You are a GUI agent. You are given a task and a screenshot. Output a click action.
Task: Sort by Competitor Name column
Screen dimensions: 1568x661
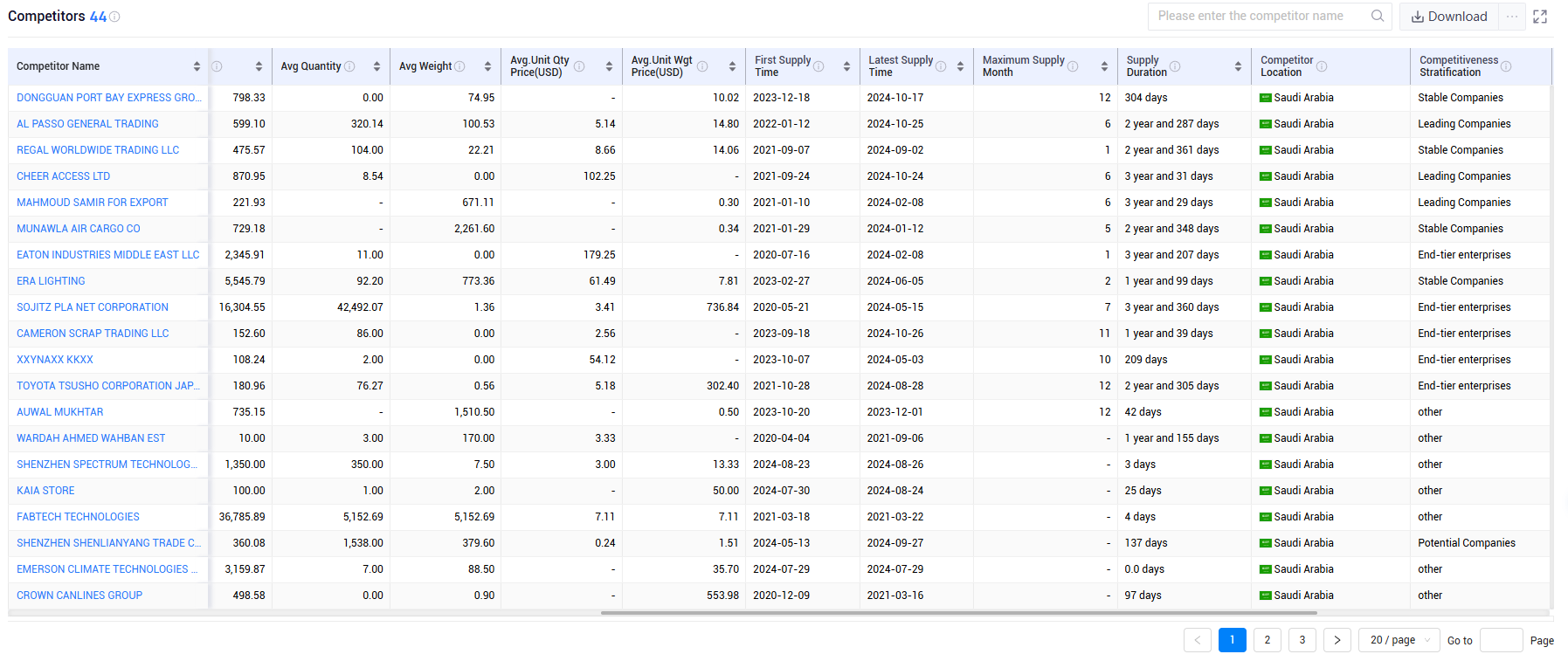pyautogui.click(x=197, y=66)
